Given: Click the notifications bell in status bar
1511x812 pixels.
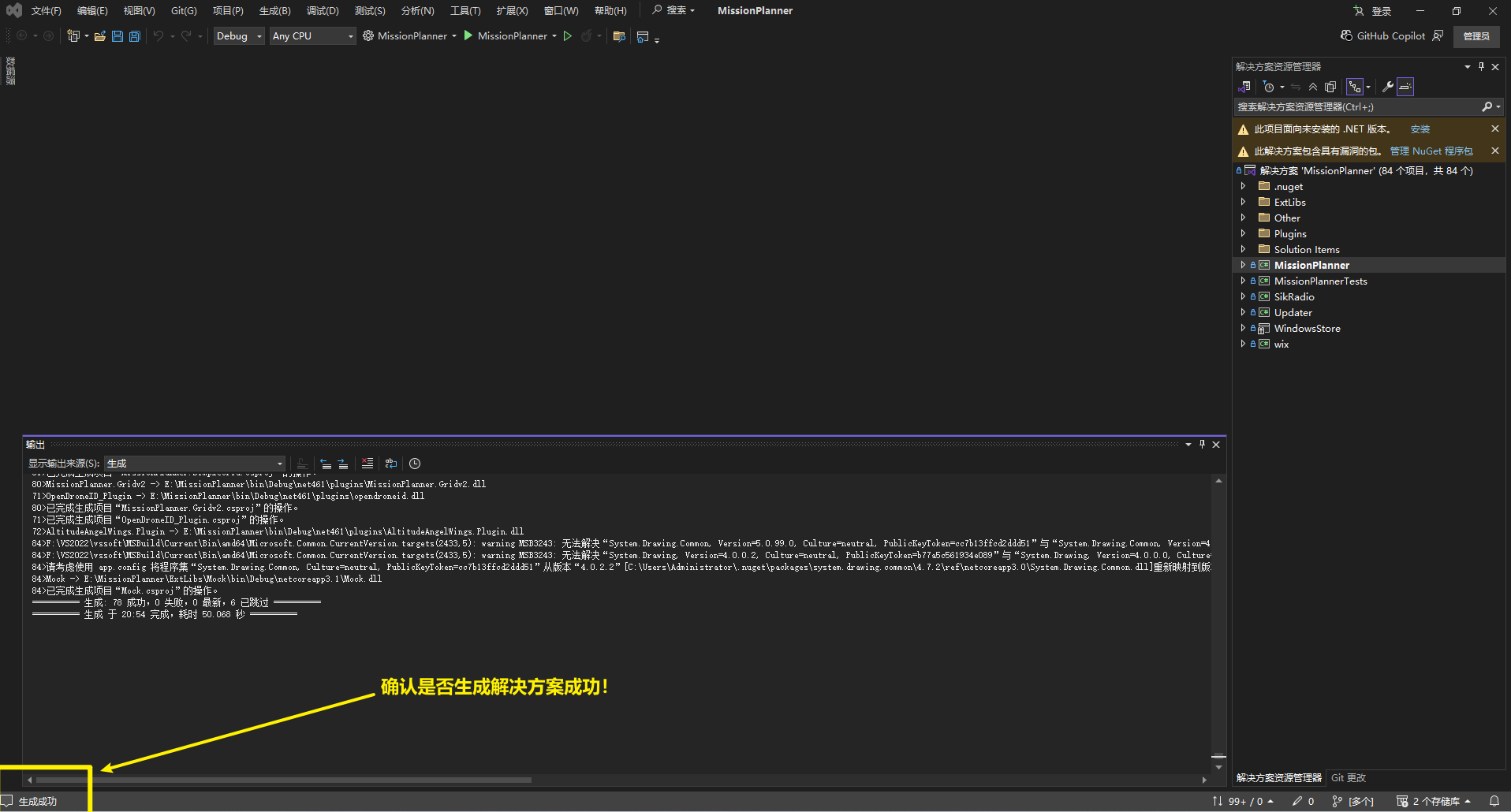Looking at the screenshot, I should click(x=1494, y=801).
